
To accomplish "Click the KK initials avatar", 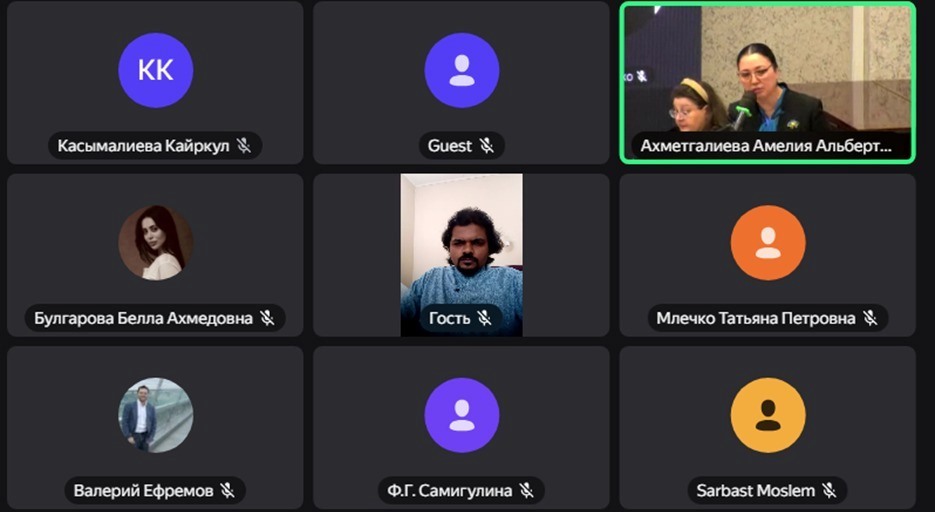I will [x=156, y=70].
